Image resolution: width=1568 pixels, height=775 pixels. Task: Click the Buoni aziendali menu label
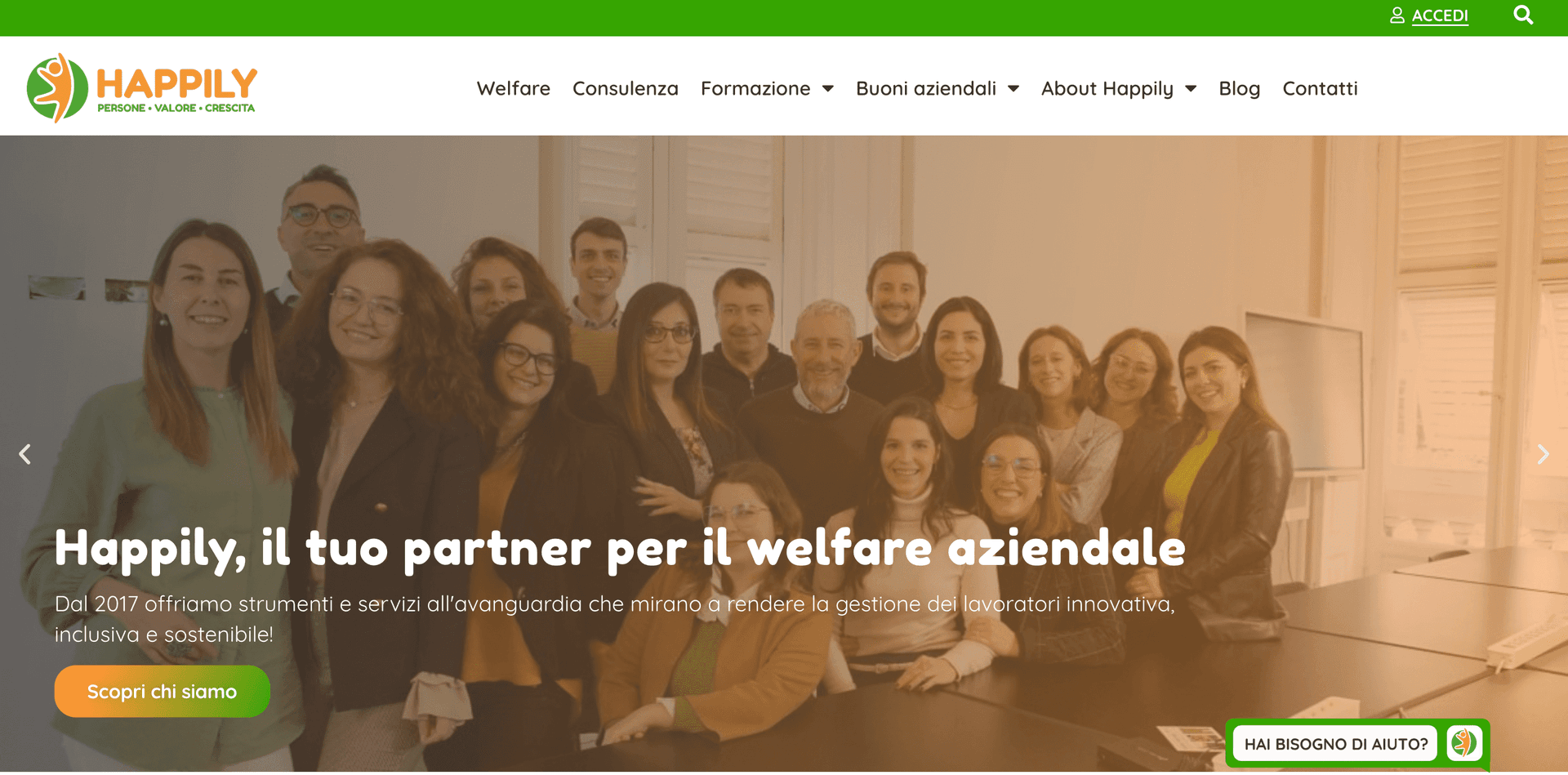point(926,88)
